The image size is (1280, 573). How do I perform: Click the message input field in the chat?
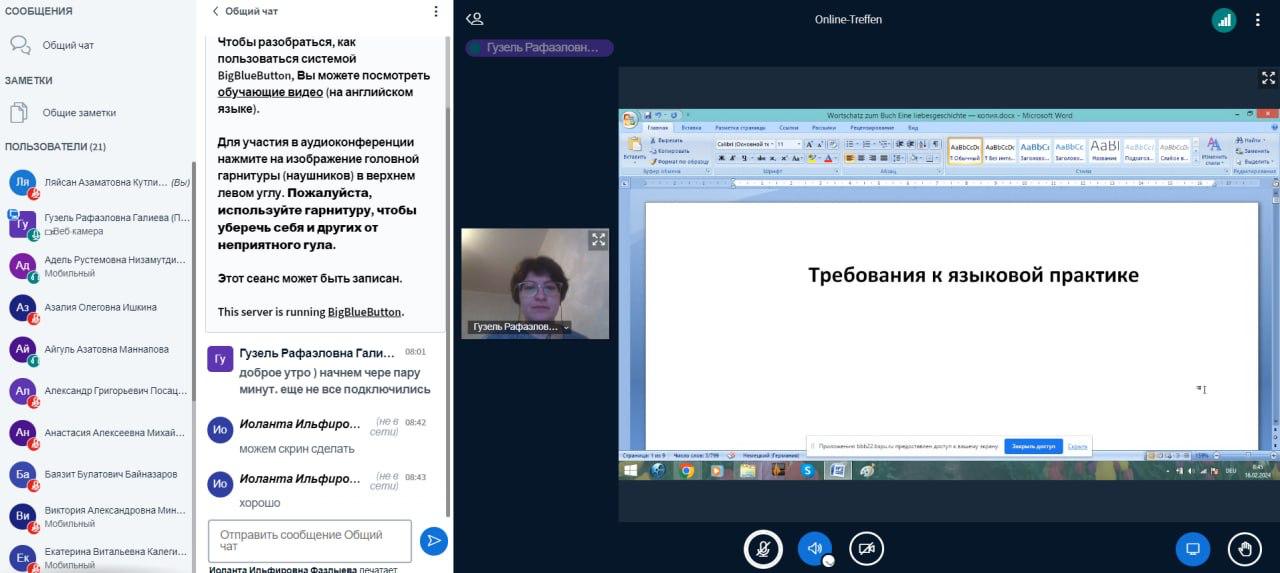click(x=309, y=541)
